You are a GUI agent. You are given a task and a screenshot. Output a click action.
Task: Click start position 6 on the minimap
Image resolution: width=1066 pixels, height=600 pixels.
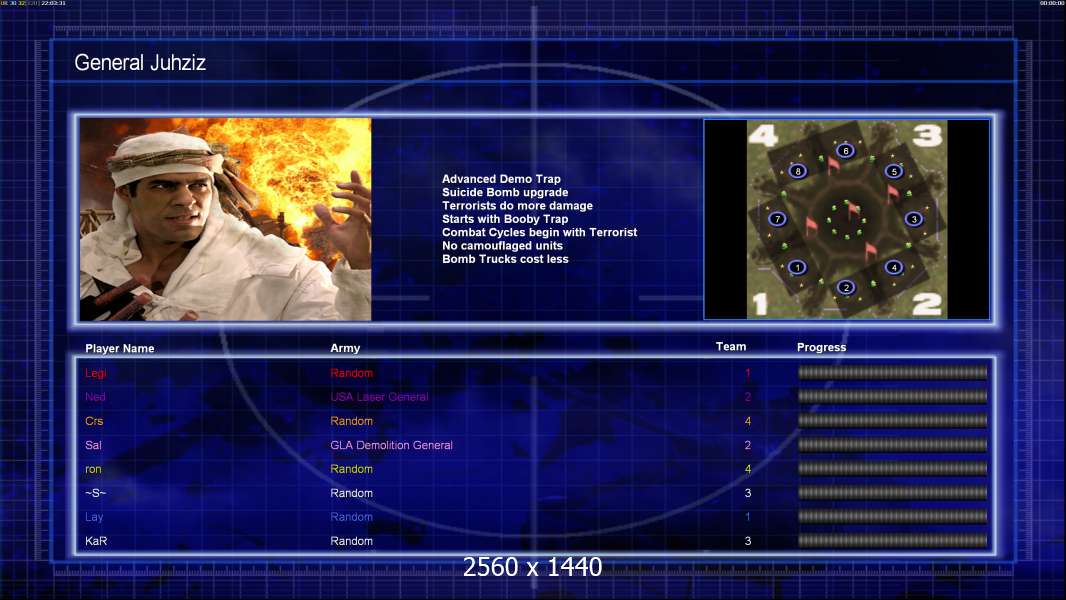tap(845, 151)
